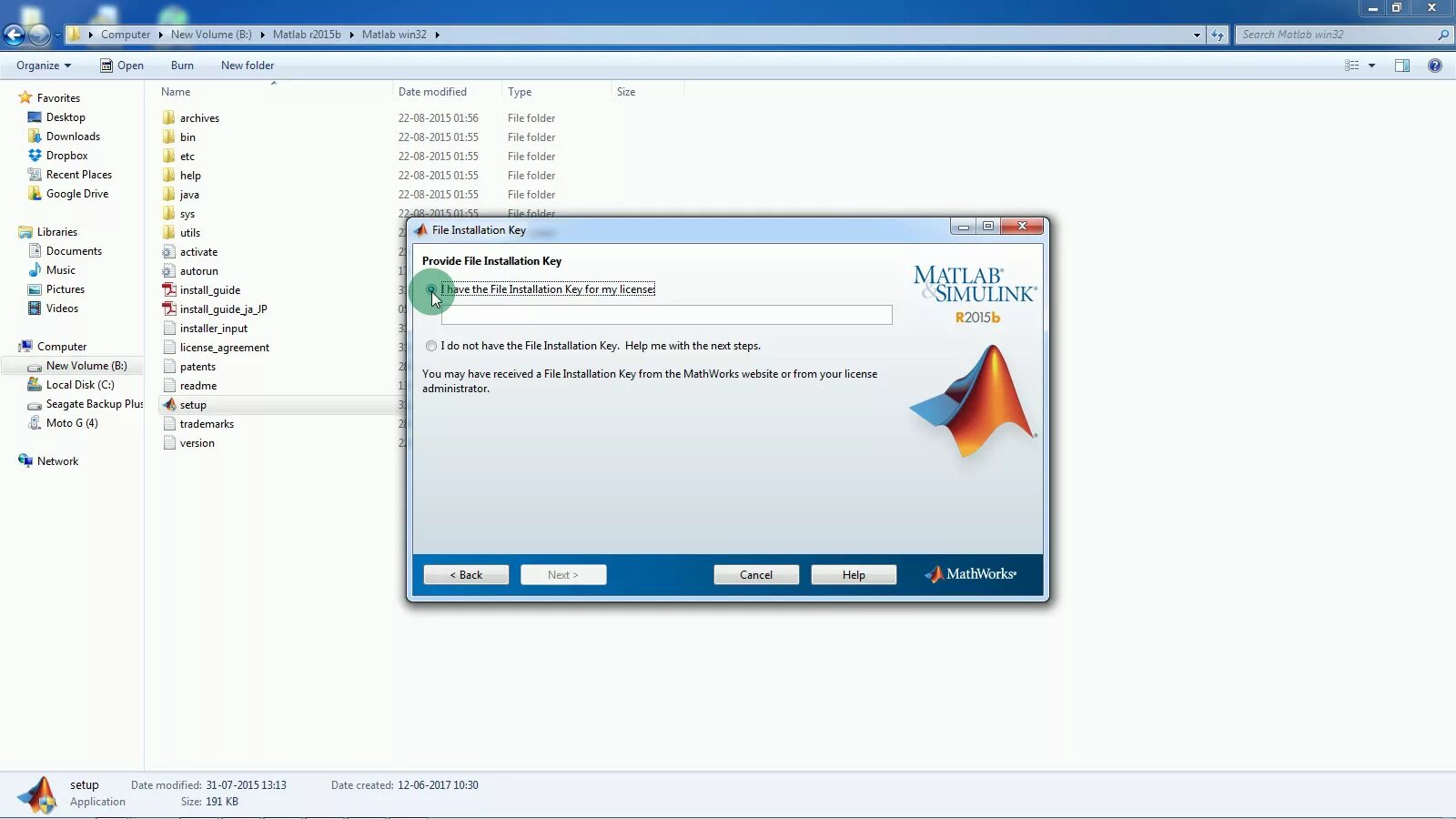Open 'Local Disk (C:)' in navigation pane
1456x819 pixels.
80,385
